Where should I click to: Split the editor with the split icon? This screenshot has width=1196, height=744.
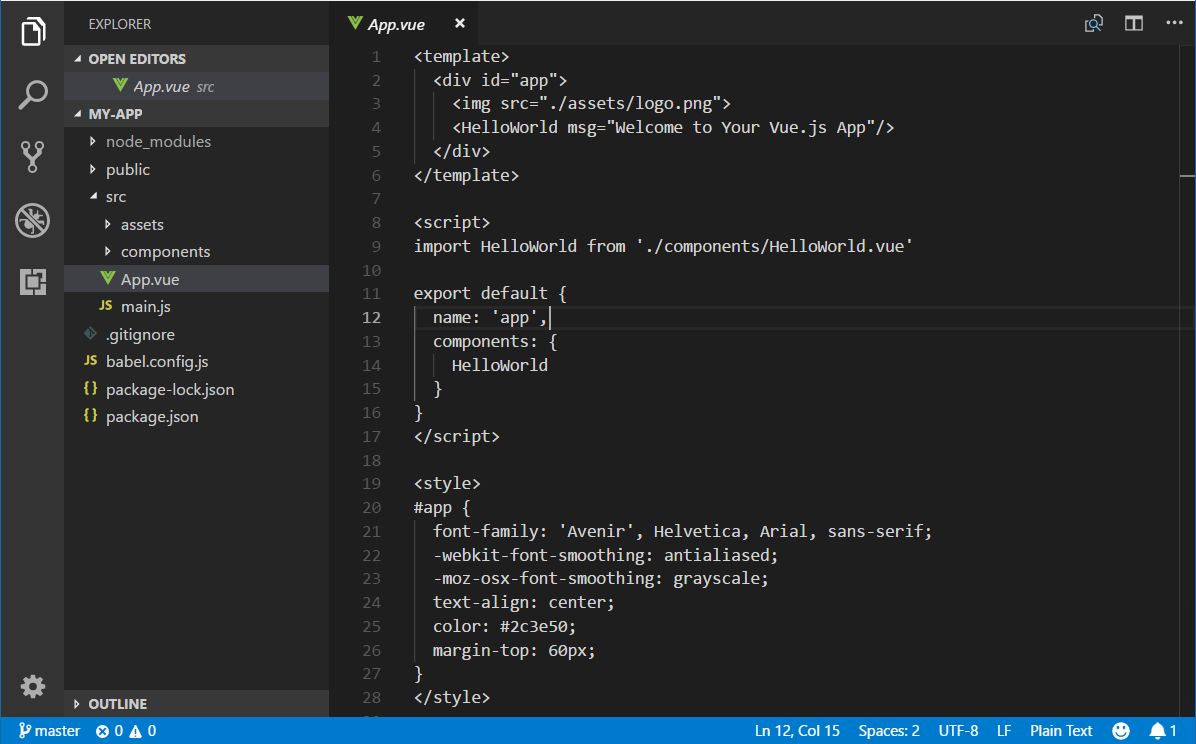1133,24
